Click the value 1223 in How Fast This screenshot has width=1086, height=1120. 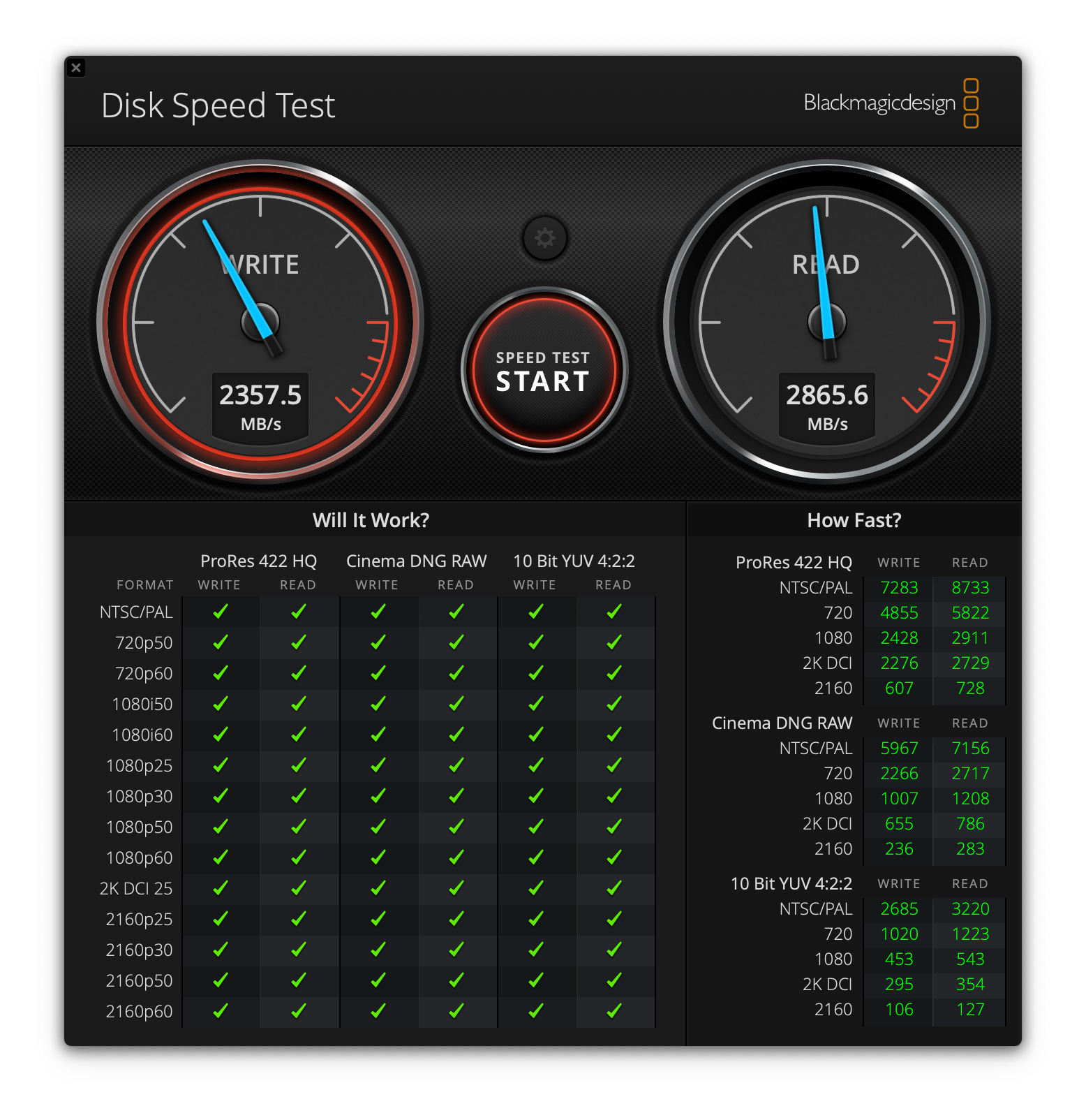coord(970,934)
